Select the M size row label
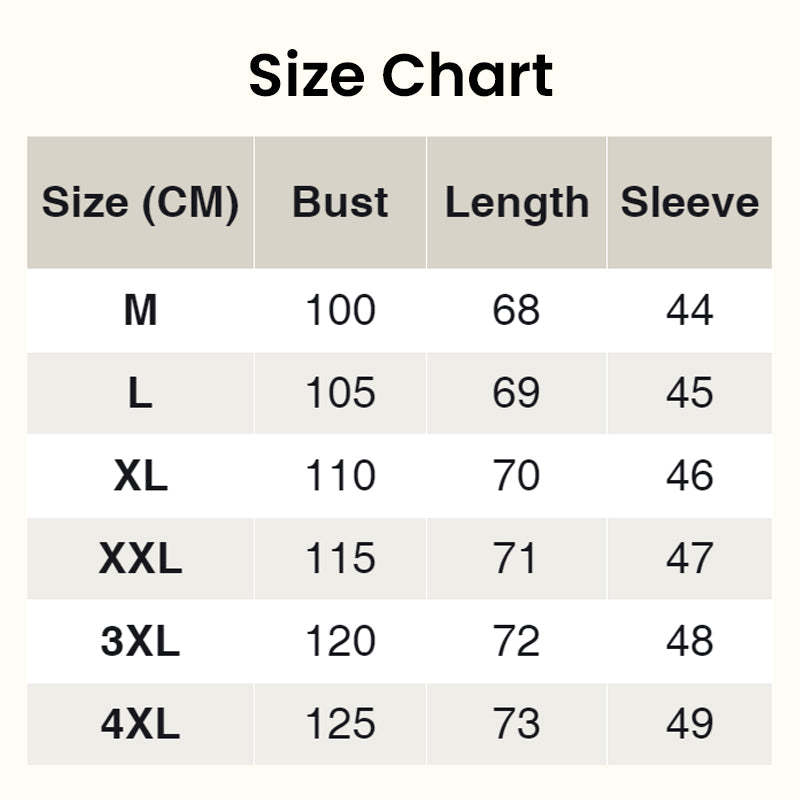This screenshot has width=800, height=800. point(140,311)
